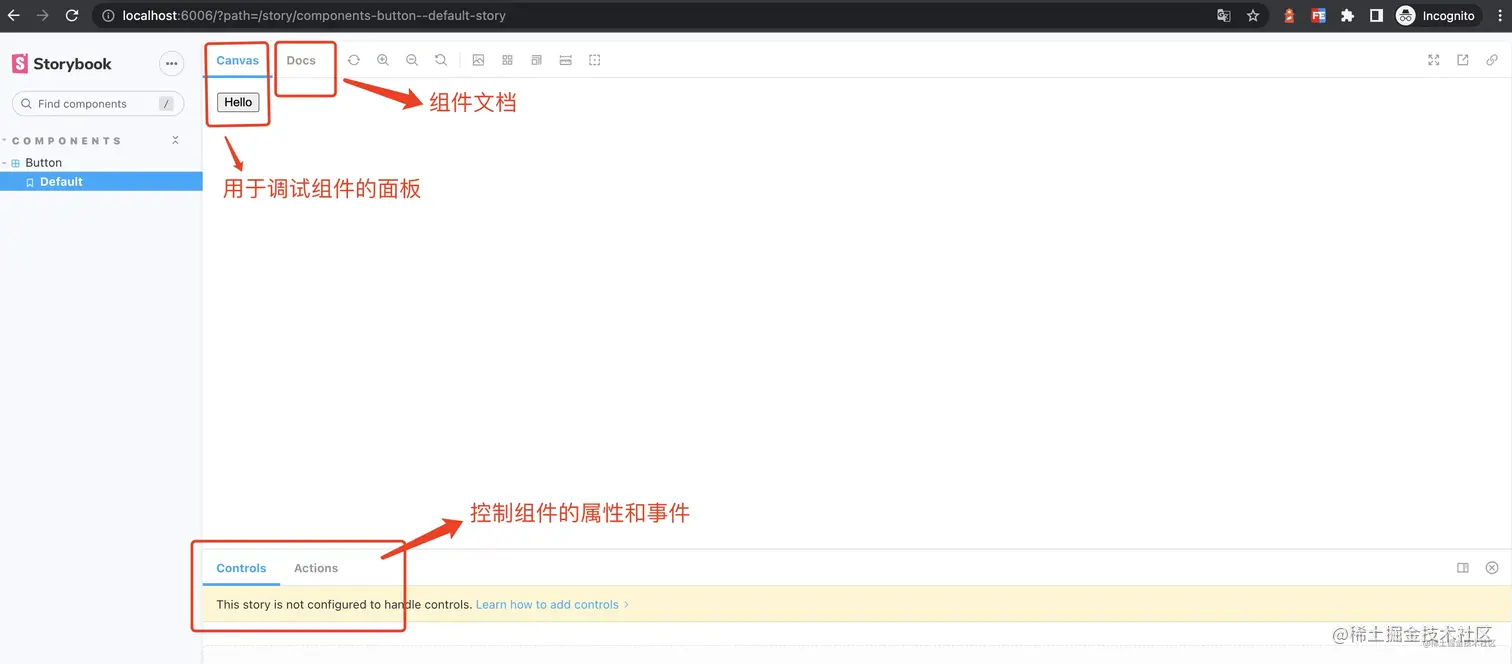Hide the addons panel with the circled X
Image resolution: width=1512 pixels, height=664 pixels.
point(1492,568)
